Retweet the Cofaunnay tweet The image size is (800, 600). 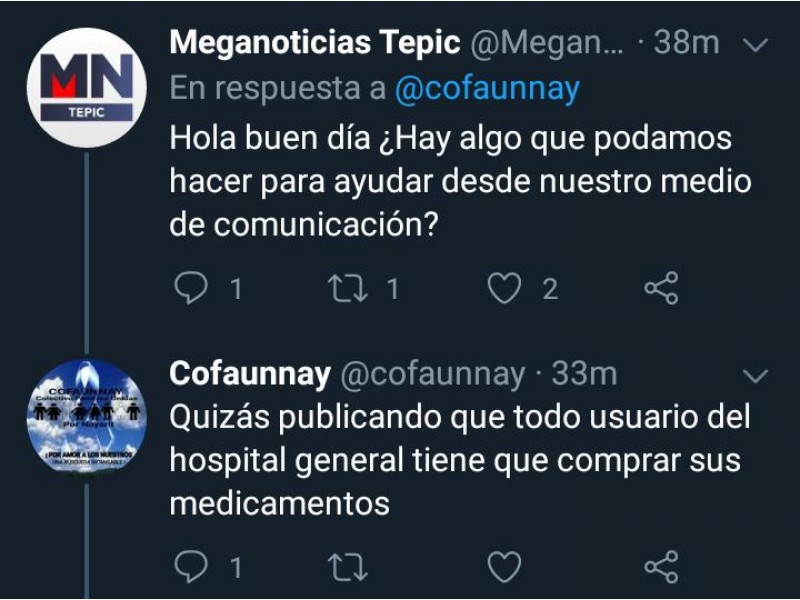coord(347,567)
